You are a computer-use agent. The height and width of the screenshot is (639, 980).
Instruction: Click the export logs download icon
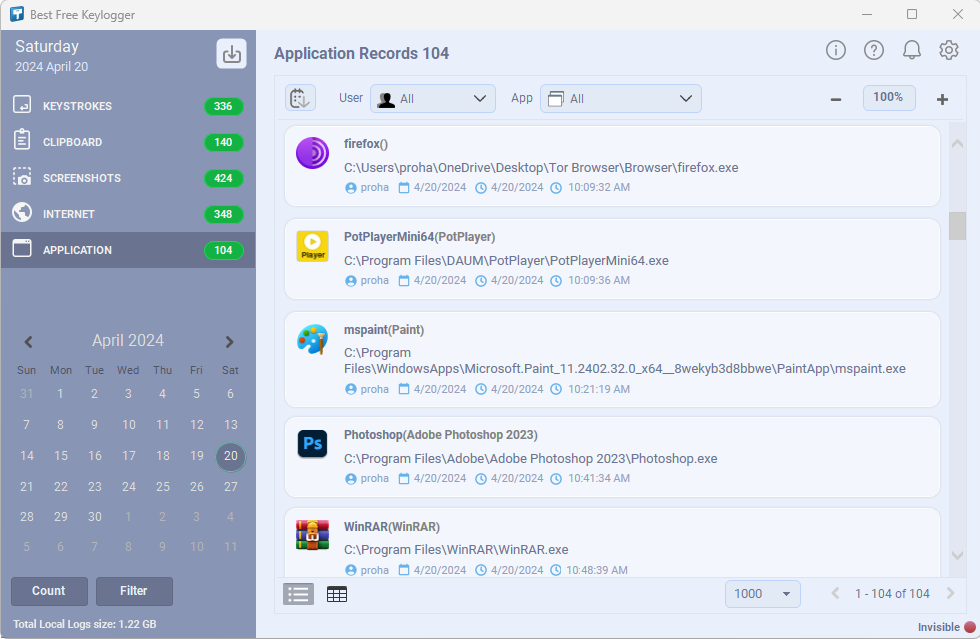point(232,54)
